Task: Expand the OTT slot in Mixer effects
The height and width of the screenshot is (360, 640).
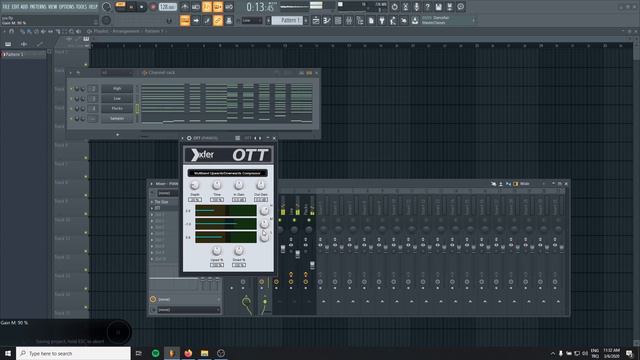Action: [152, 208]
